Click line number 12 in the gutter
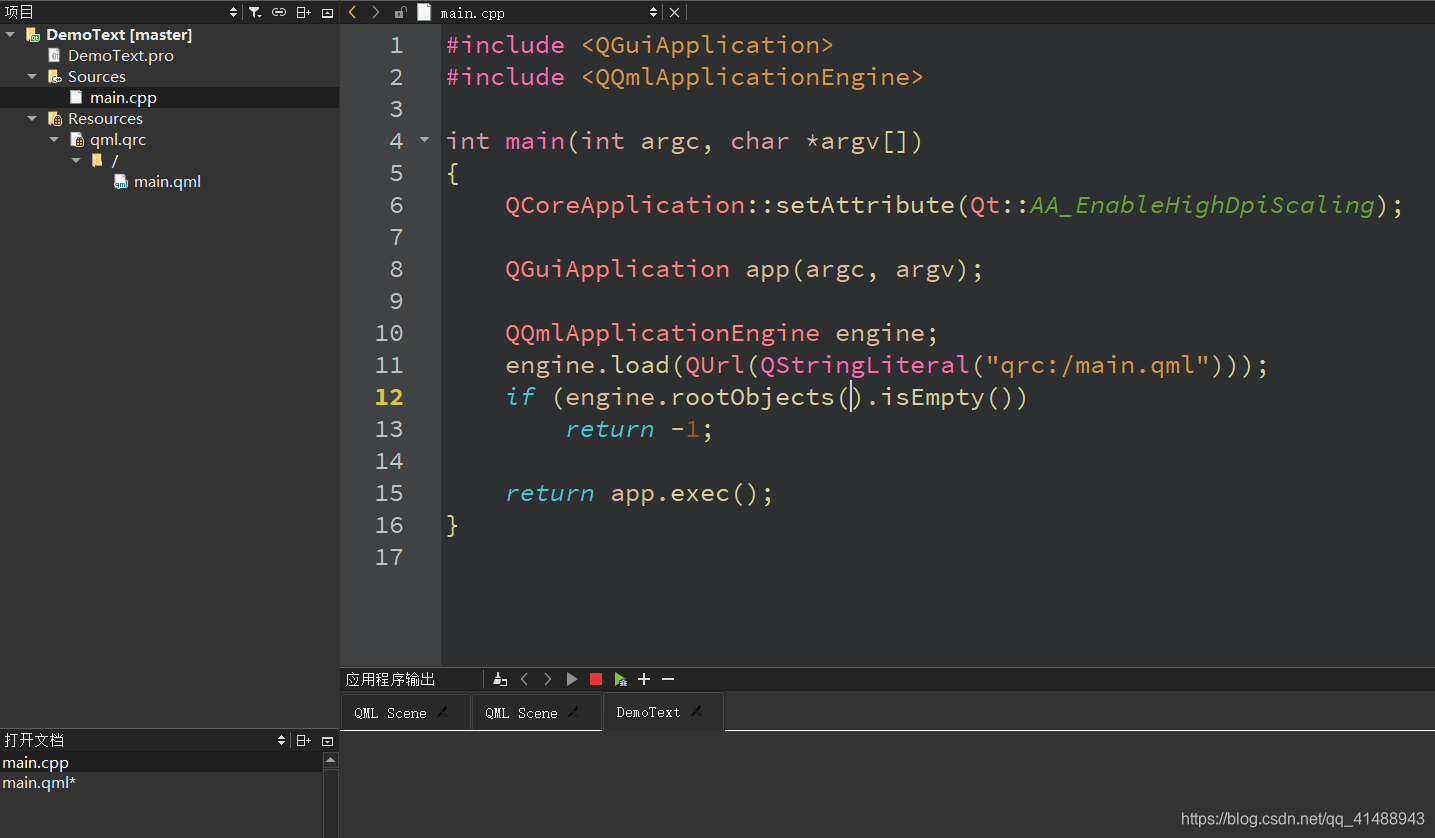This screenshot has width=1435, height=838. (x=389, y=397)
